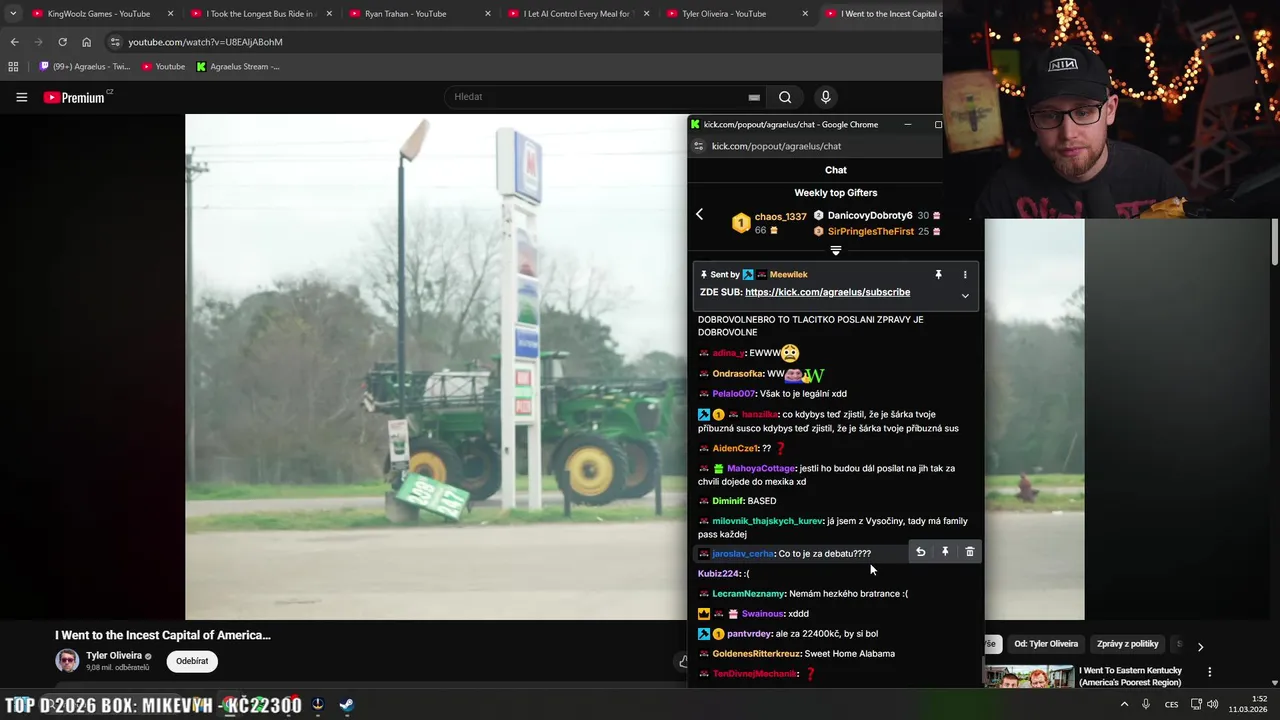1280x720 pixels.
Task: Click the Odebírat subscribe button
Action: coord(192,661)
